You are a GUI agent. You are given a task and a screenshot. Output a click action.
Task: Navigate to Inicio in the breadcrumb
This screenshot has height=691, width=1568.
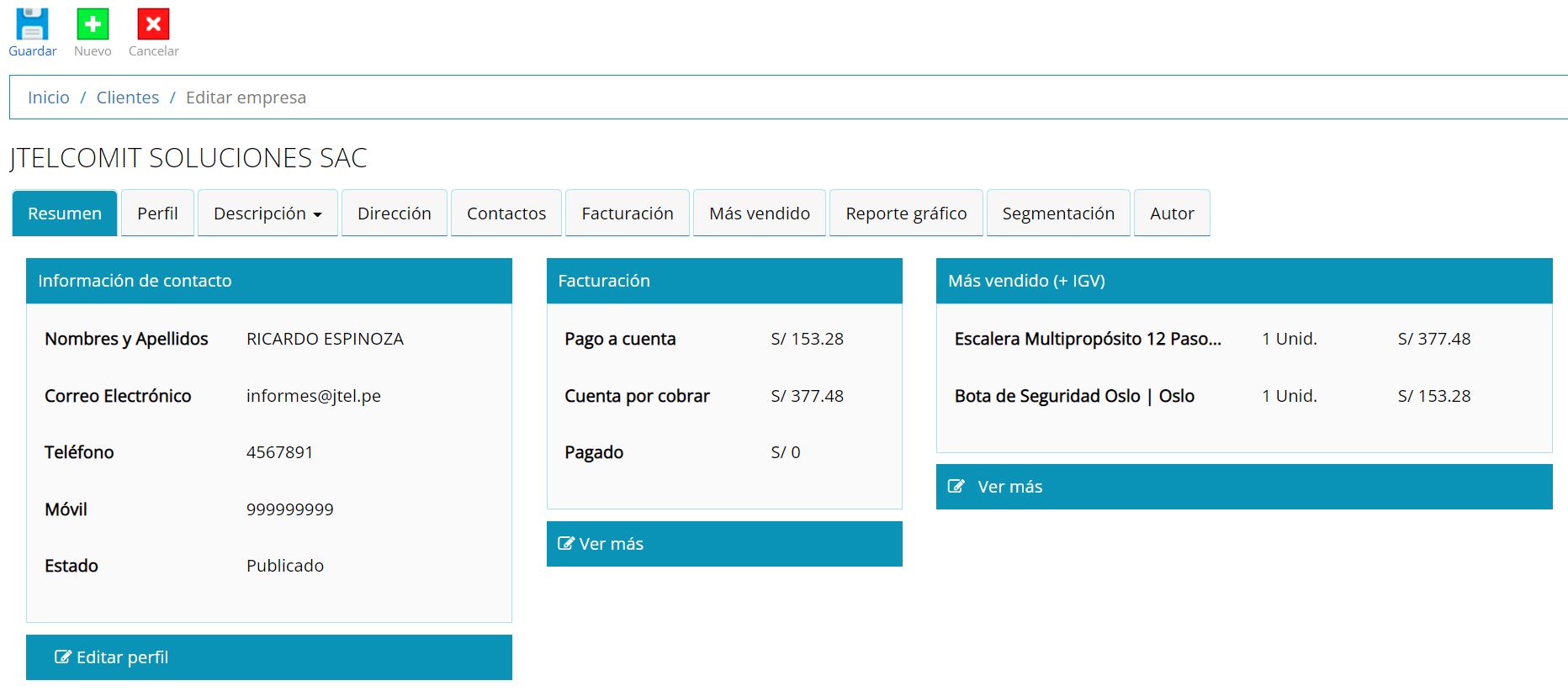point(49,98)
